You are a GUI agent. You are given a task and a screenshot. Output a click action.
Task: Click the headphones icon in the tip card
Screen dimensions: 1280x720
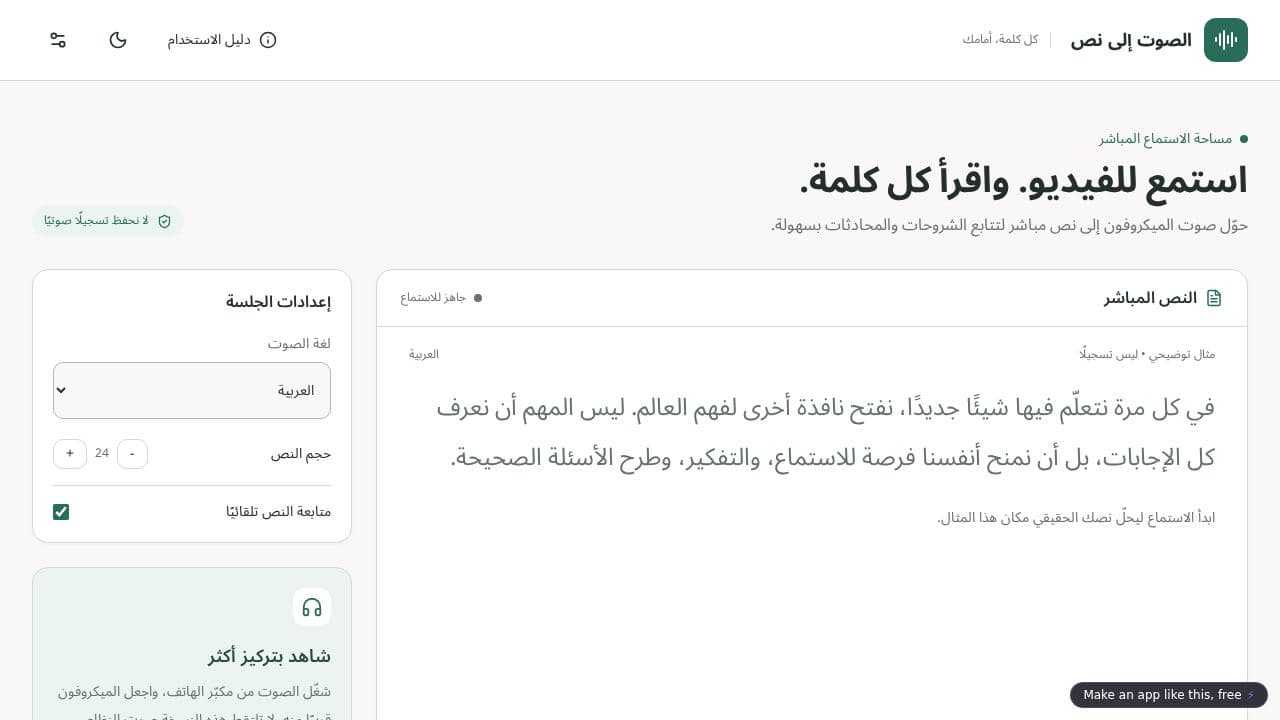[x=312, y=607]
